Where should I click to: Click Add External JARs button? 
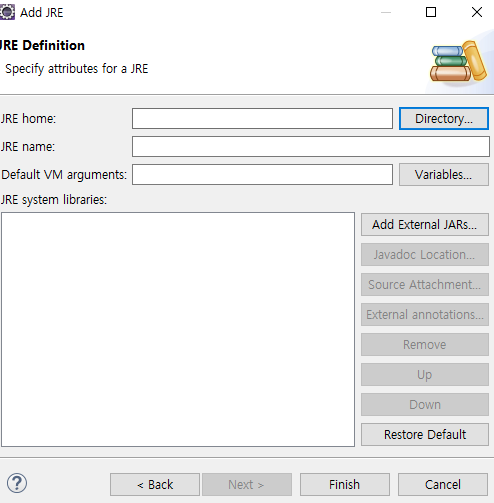click(x=425, y=225)
